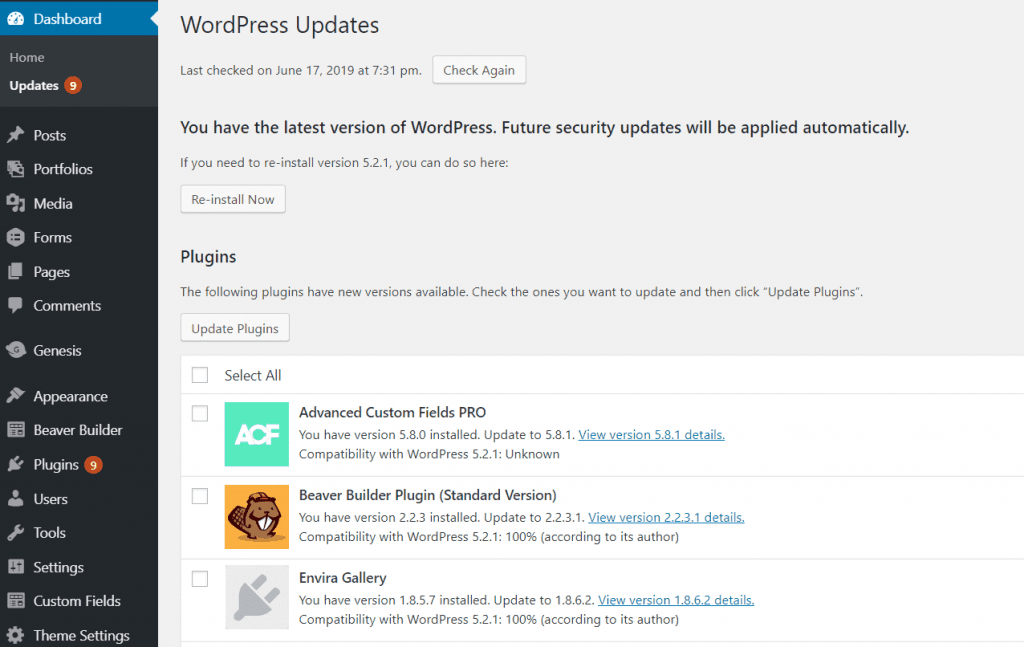This screenshot has height=647, width=1024.
Task: Click the Posts pushpin icon
Action: pyautogui.click(x=16, y=135)
